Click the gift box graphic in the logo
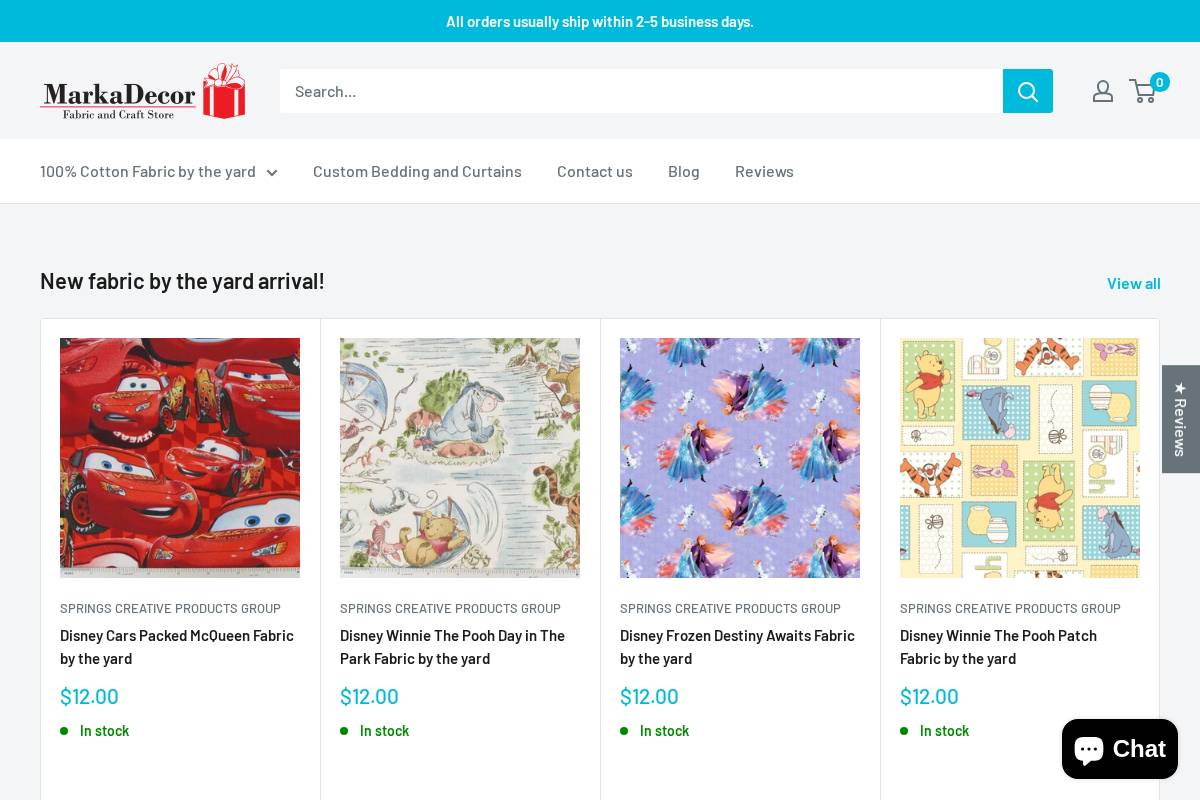 tap(224, 90)
